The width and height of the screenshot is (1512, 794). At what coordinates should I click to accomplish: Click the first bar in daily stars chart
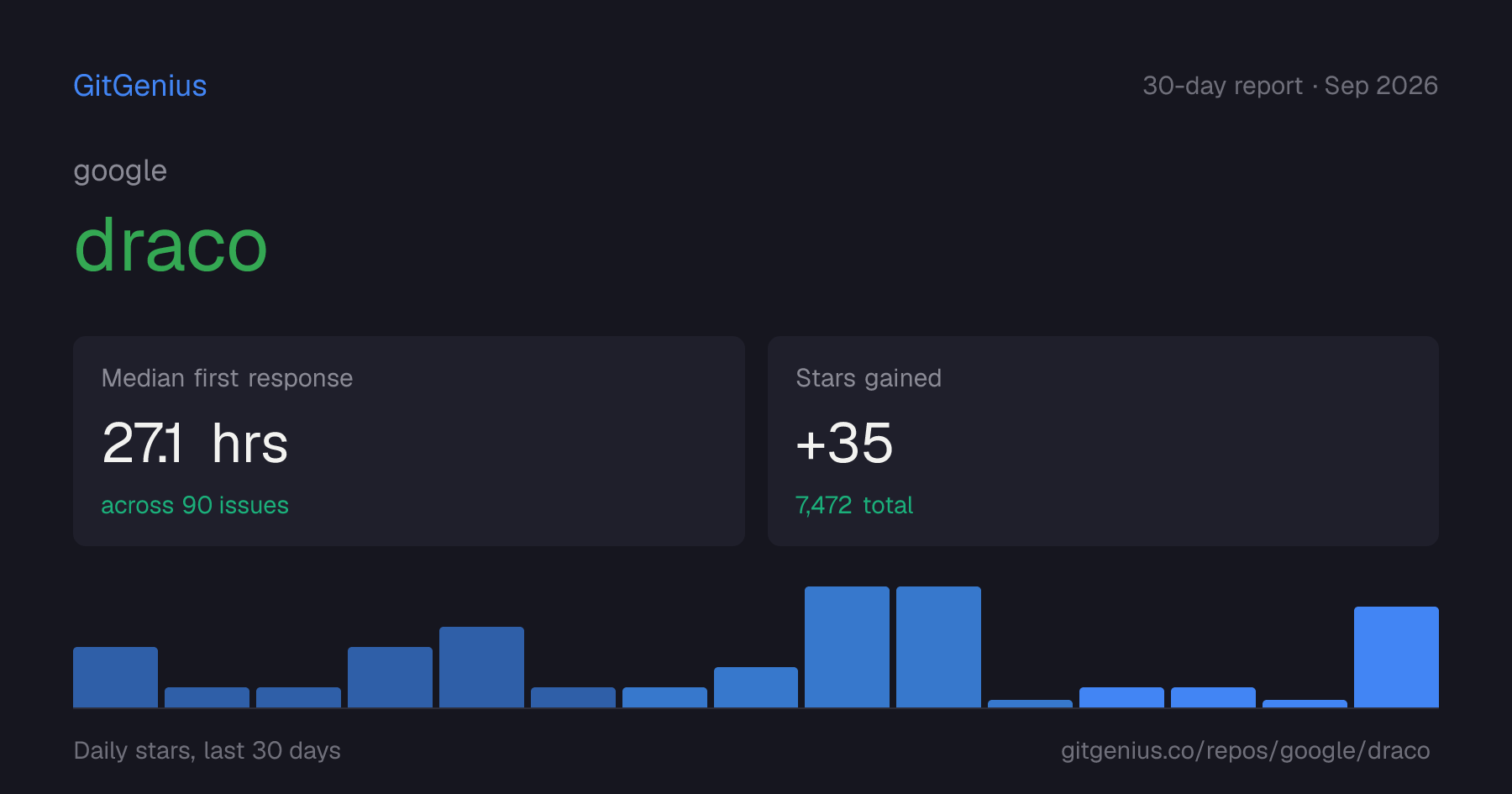point(115,677)
